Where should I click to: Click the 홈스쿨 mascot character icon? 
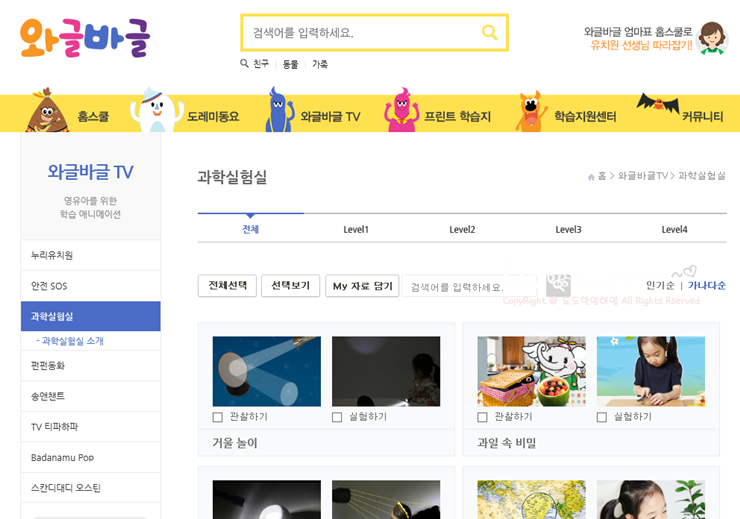[x=47, y=110]
